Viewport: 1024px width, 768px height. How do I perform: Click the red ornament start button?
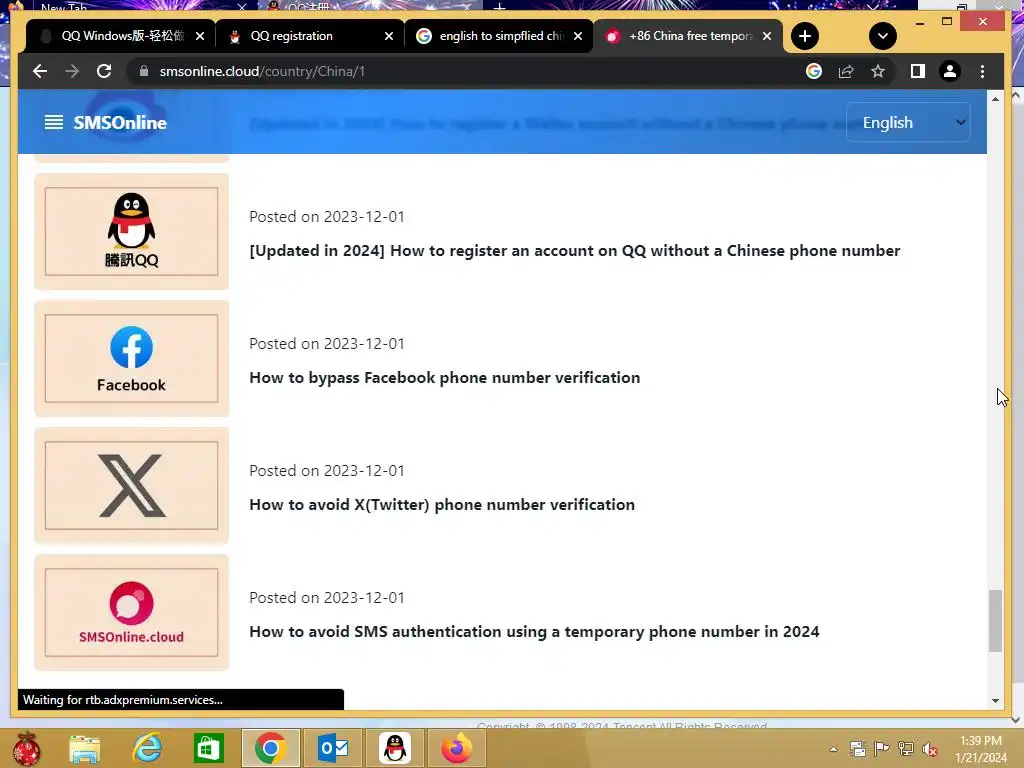(x=26, y=748)
